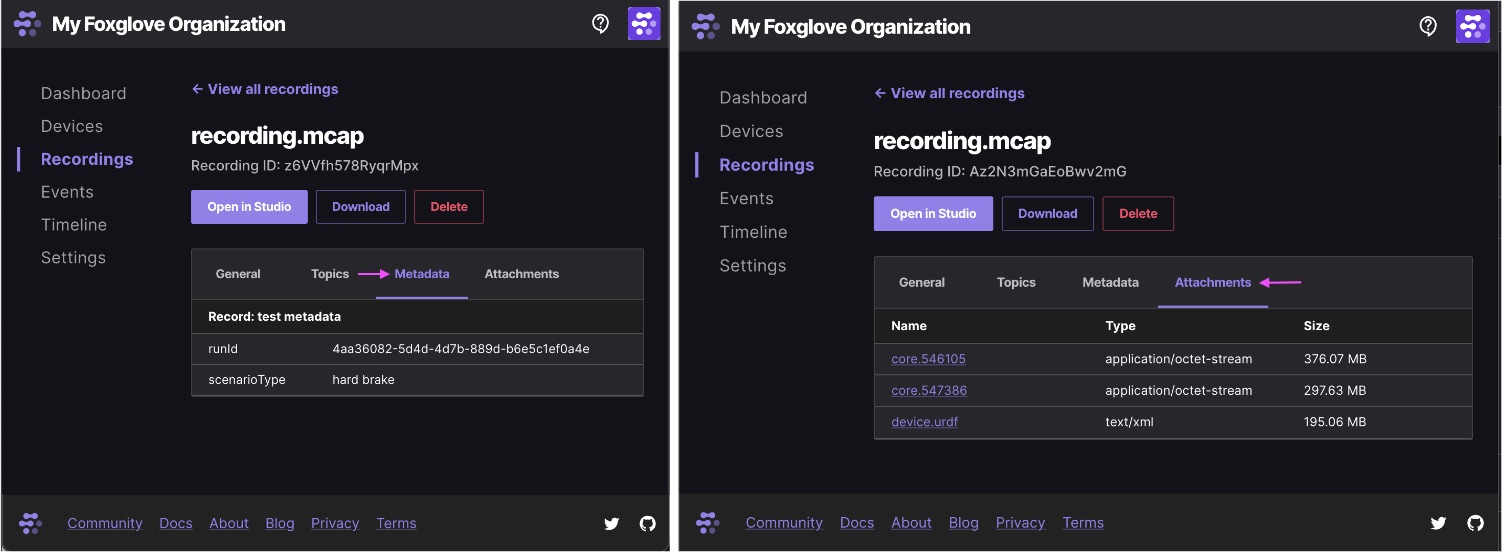The width and height of the screenshot is (1502, 552).
Task: Open About link in right window footer
Action: coord(911,523)
